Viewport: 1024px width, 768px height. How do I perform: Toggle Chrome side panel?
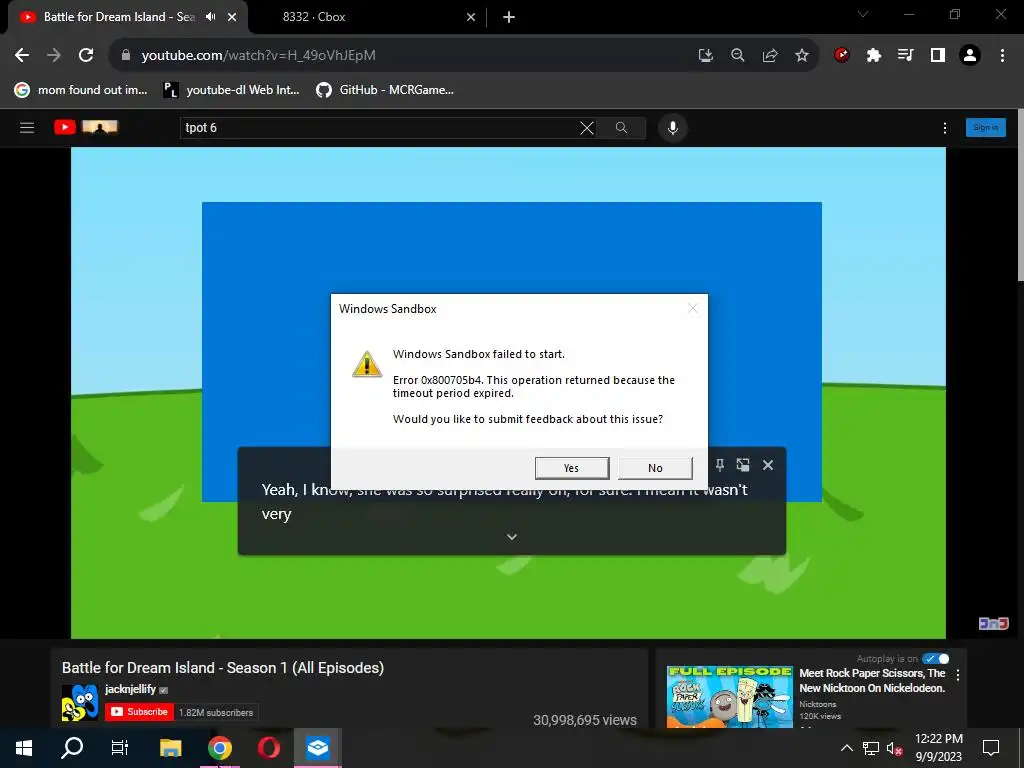[938, 56]
